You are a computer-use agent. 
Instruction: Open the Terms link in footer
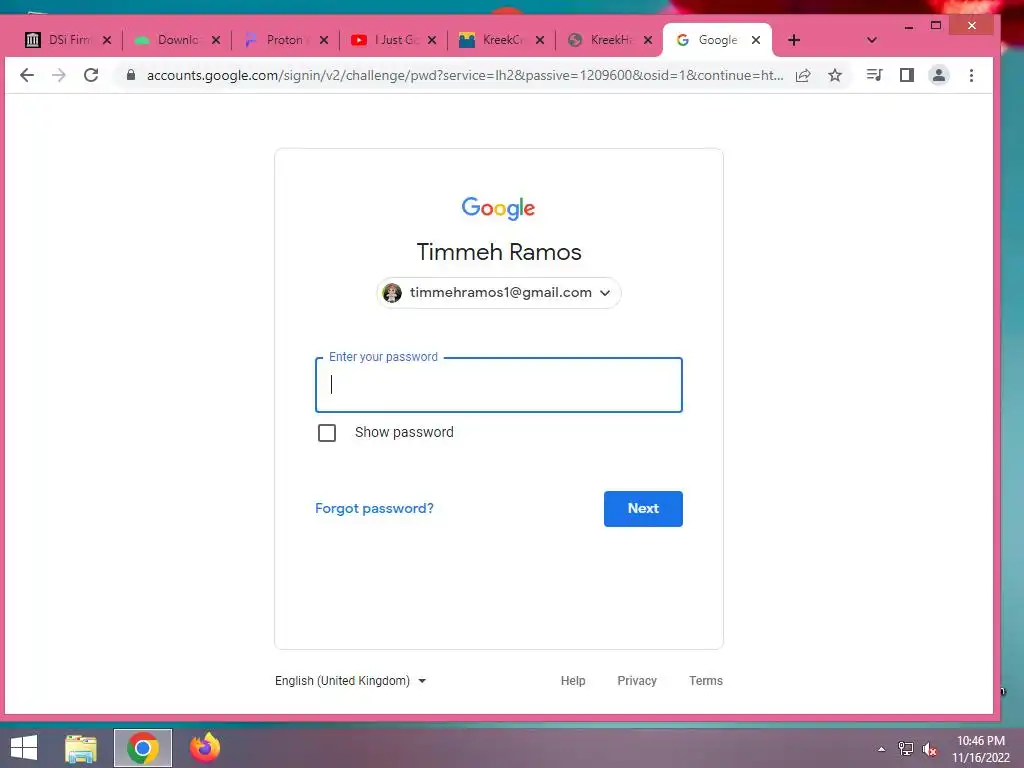coord(706,680)
